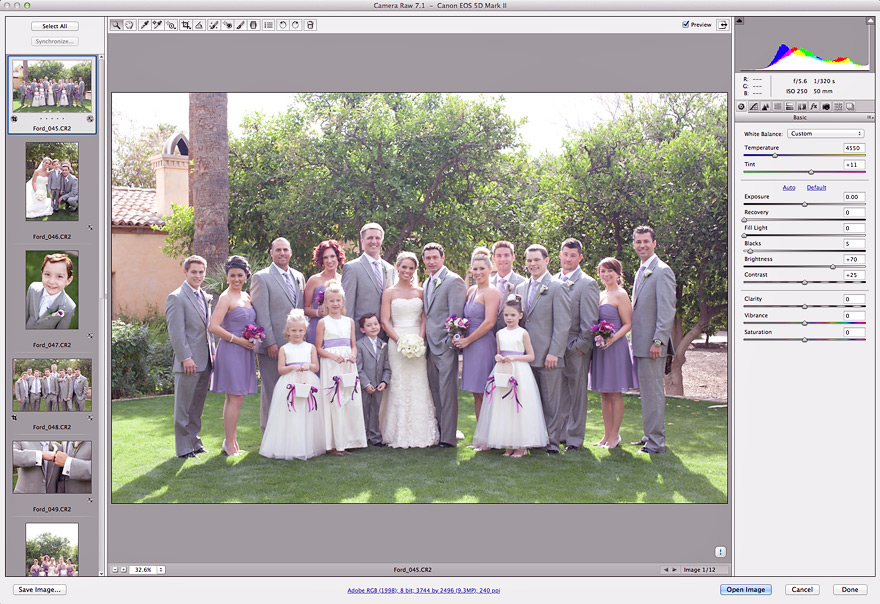880x604 pixels.
Task: Toggle the Preview checkbox
Action: tap(684, 24)
